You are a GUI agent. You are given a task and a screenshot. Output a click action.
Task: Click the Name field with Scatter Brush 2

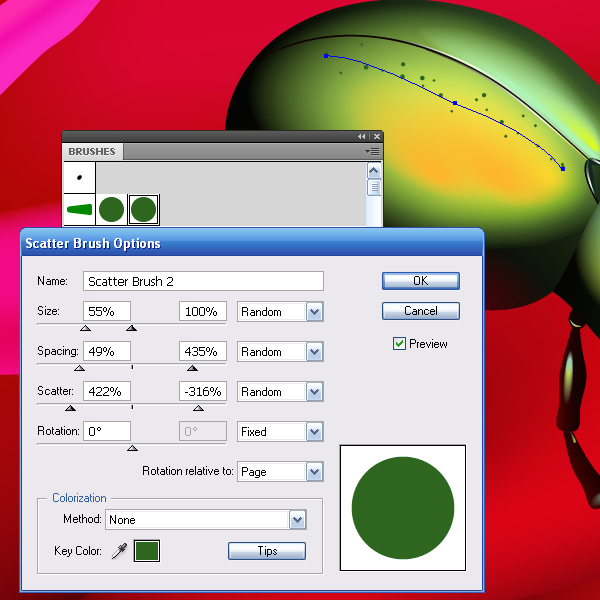203,281
